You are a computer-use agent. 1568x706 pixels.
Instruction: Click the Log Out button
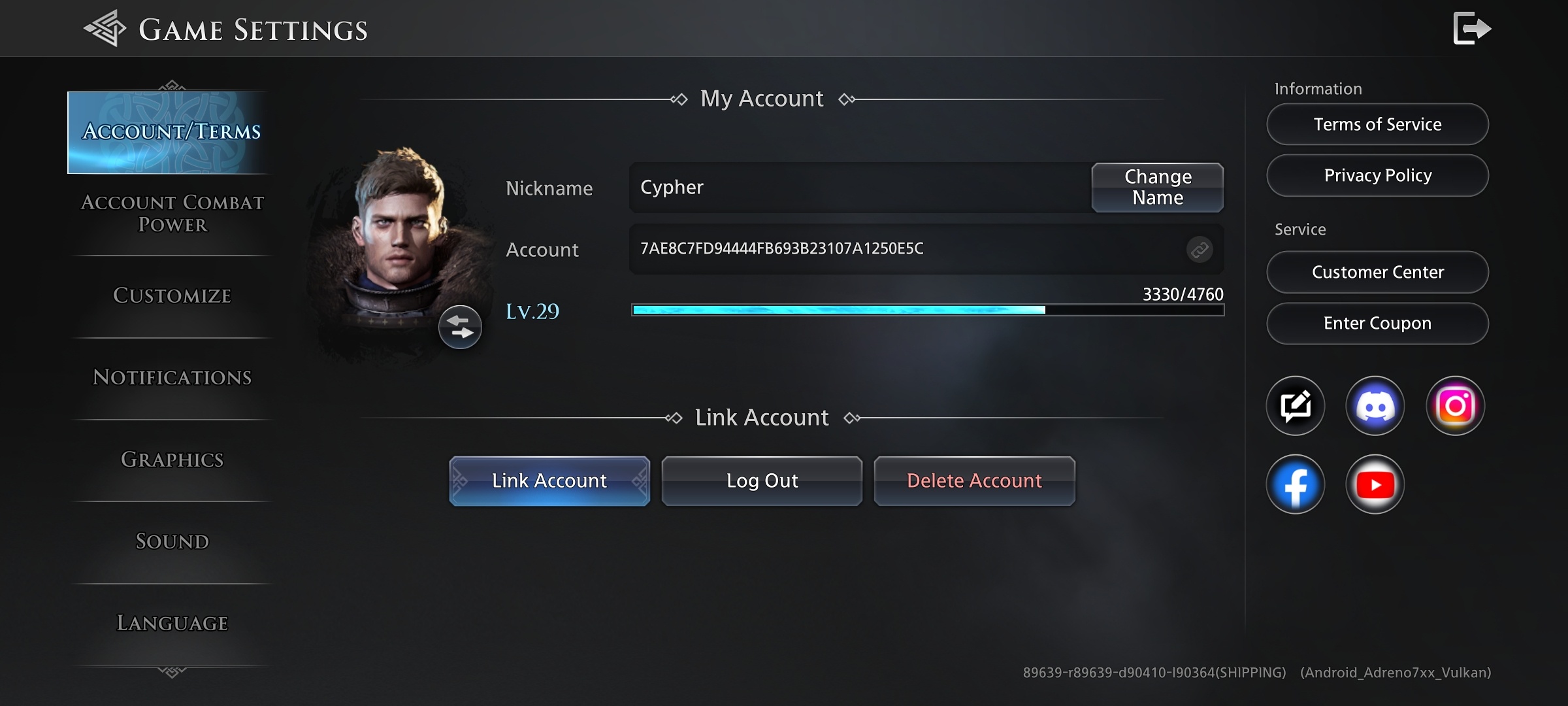pyautogui.click(x=762, y=480)
